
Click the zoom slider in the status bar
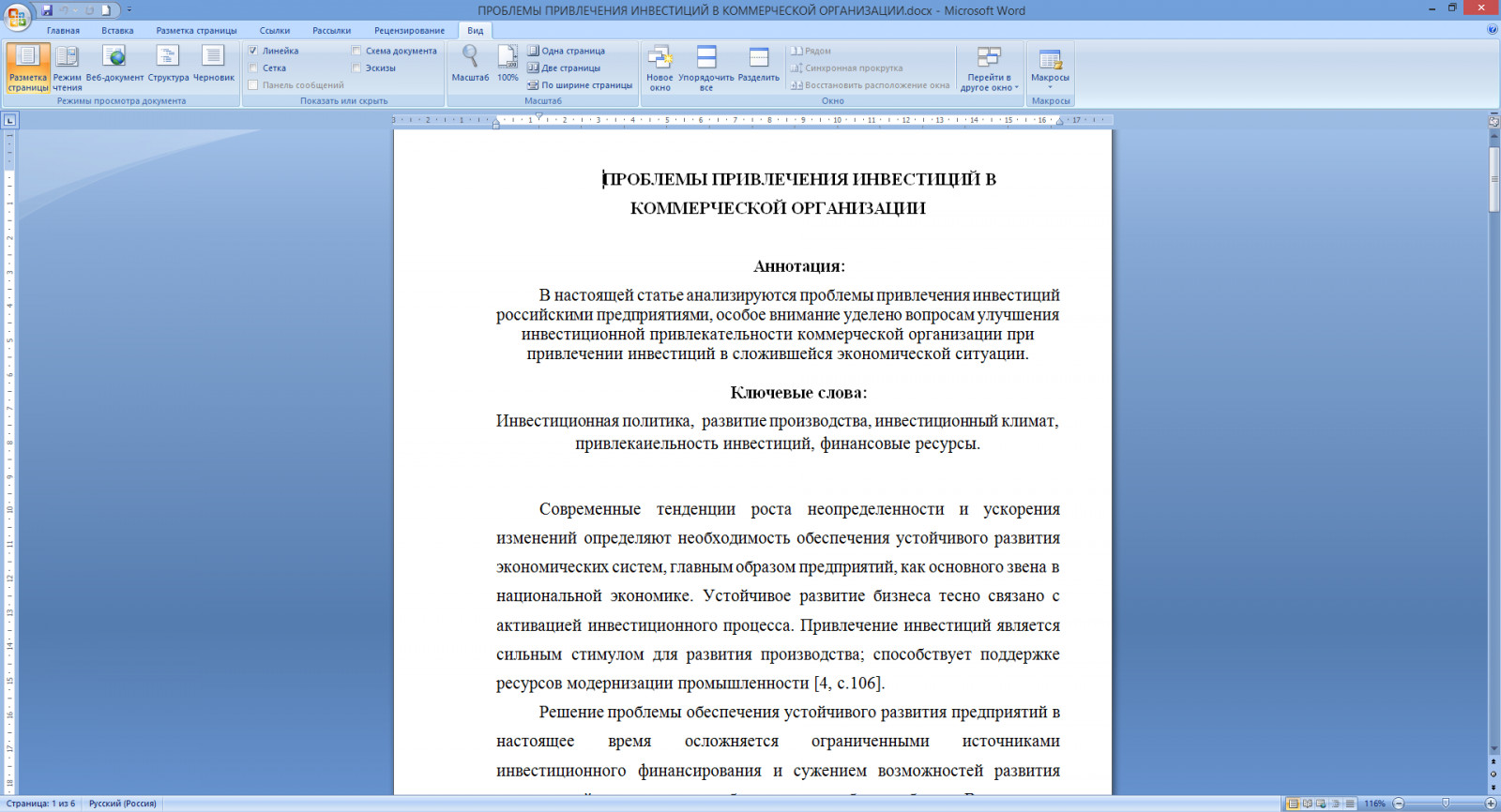point(1445,804)
